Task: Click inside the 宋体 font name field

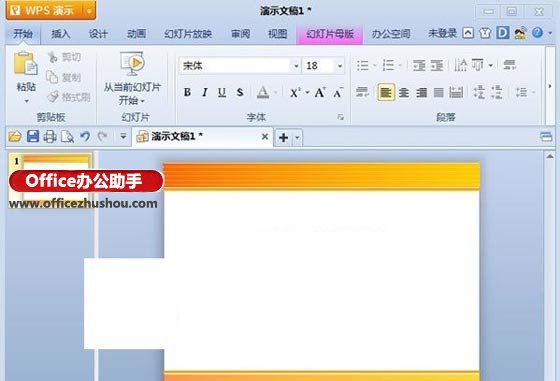Action: 236,66
